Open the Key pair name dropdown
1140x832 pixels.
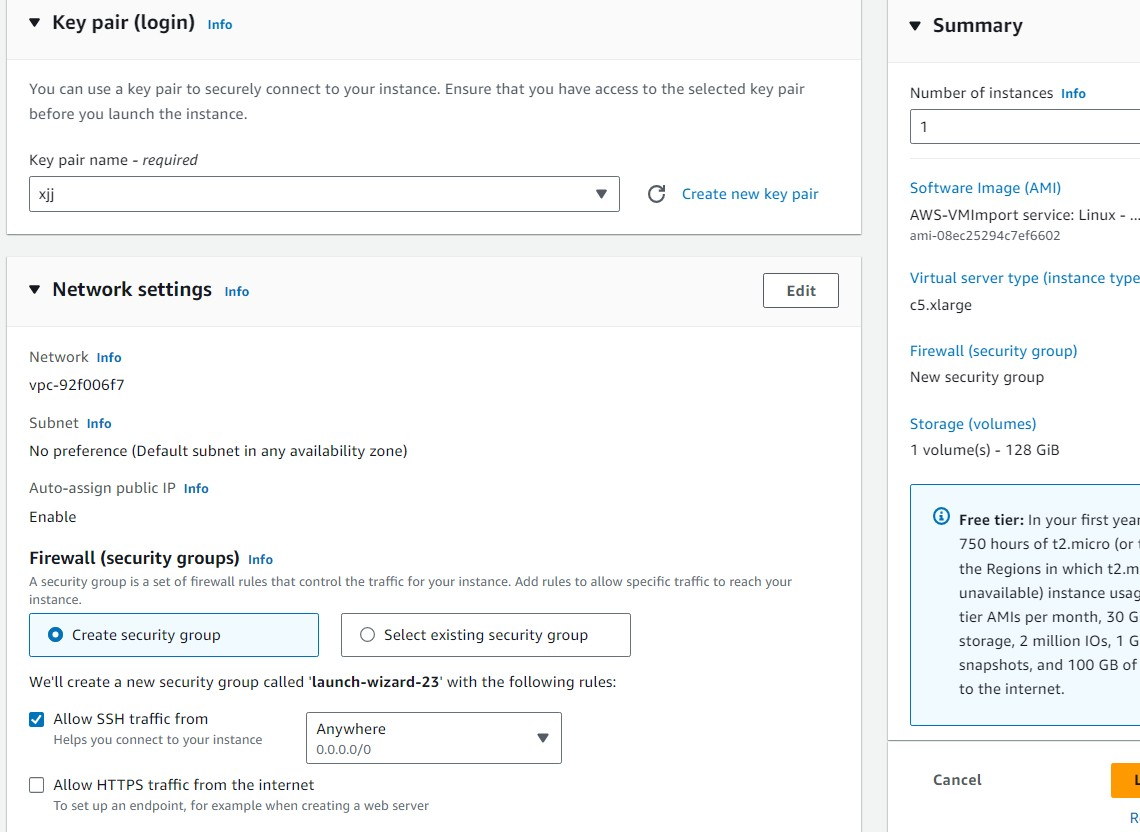click(x=324, y=194)
